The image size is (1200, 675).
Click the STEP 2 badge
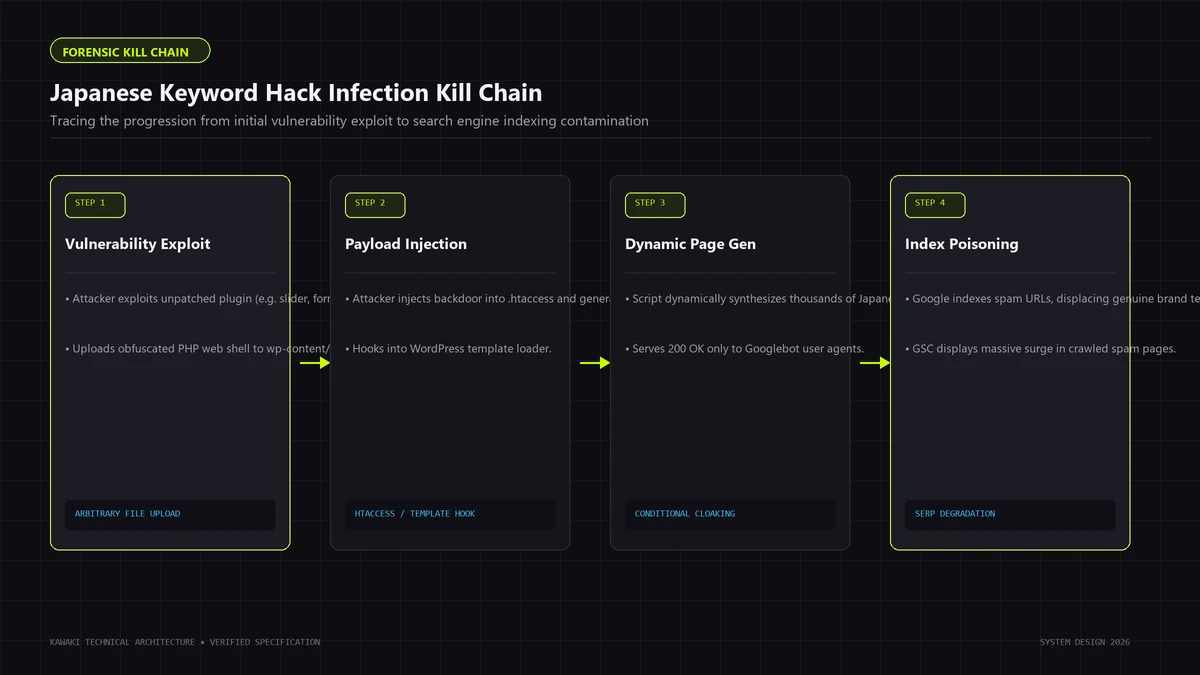pos(375,204)
